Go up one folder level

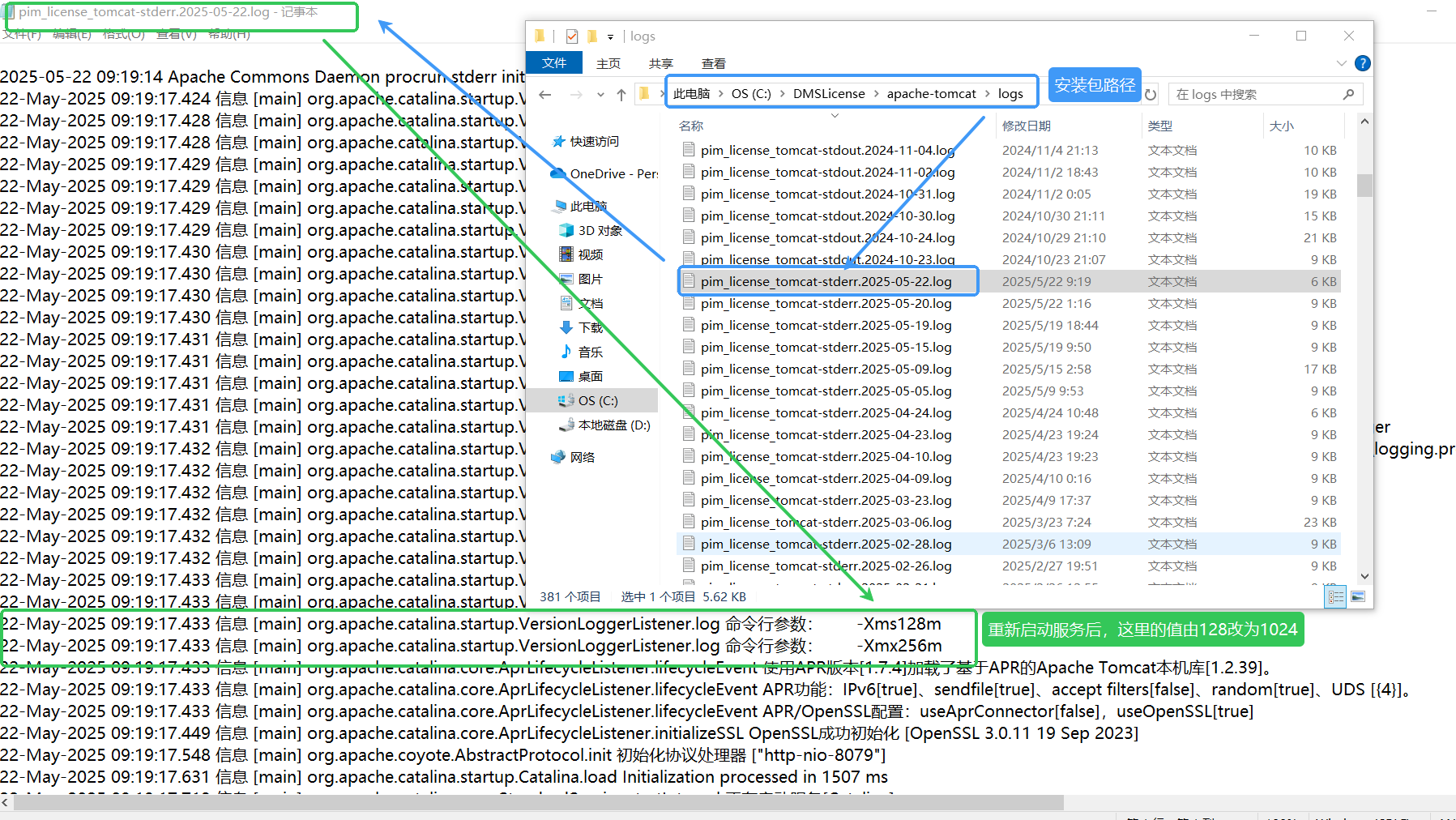[621, 95]
